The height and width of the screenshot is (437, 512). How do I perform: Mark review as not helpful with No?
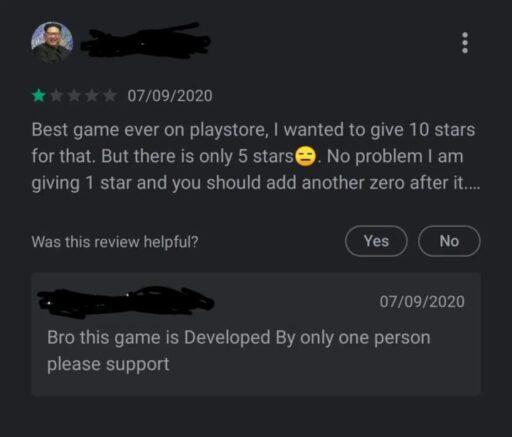click(449, 241)
